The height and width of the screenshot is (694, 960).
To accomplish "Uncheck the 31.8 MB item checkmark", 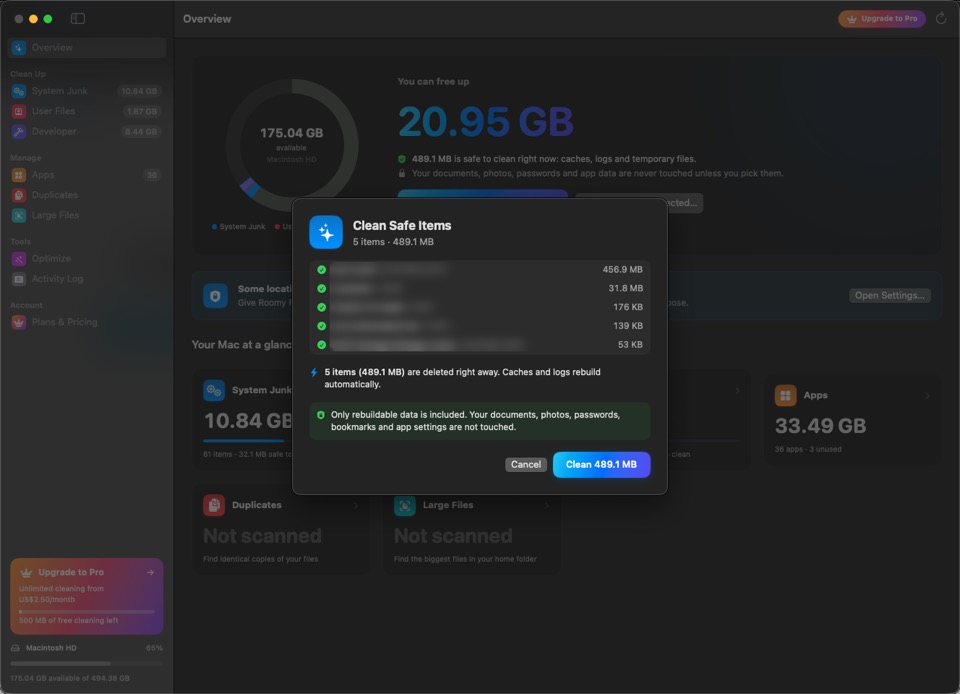I will (321, 289).
